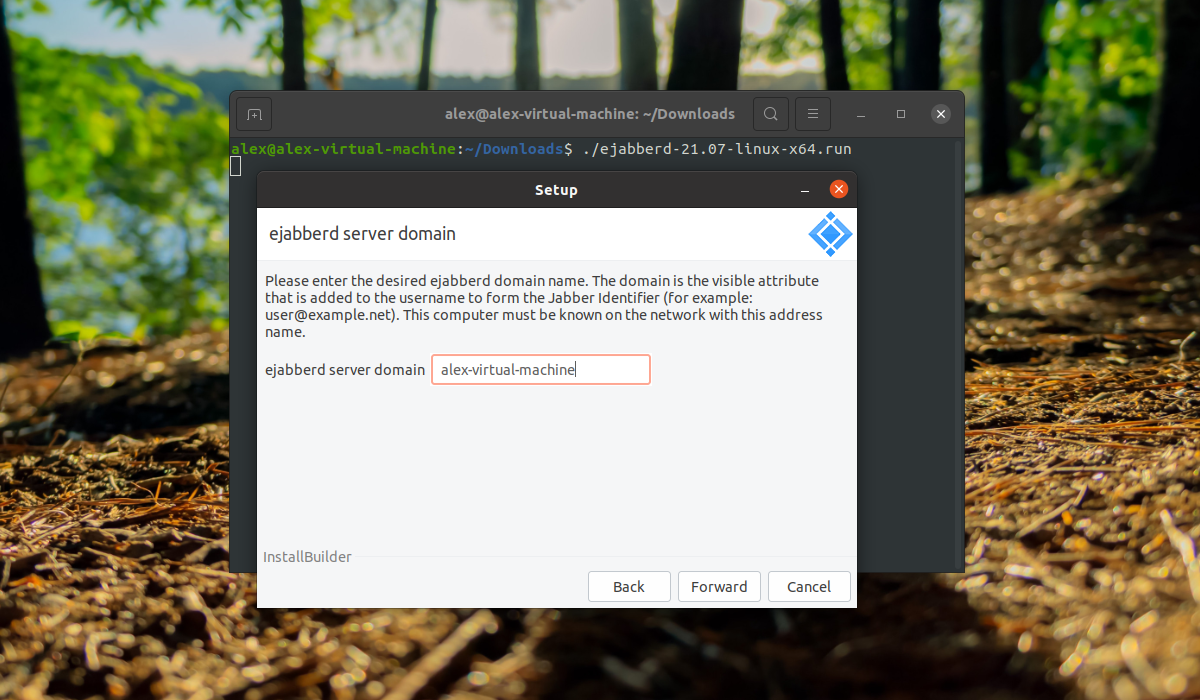
Task: Click the field label left of domain input
Action: 345,370
